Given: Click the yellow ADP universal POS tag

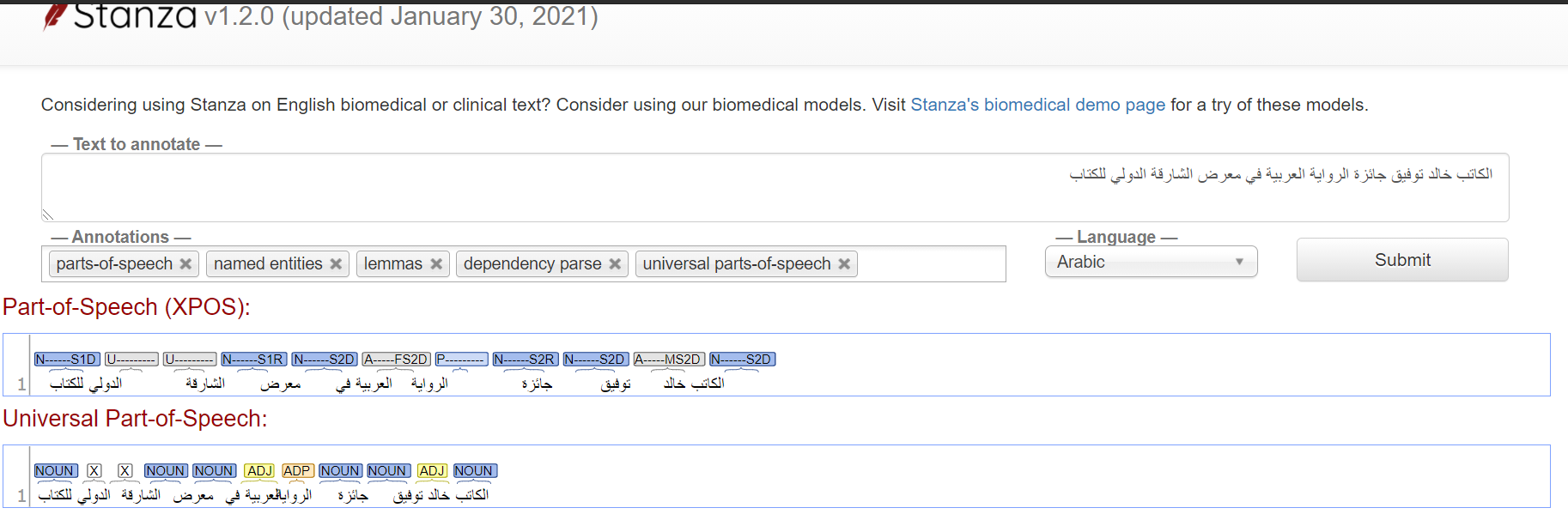Looking at the screenshot, I should point(297,471).
